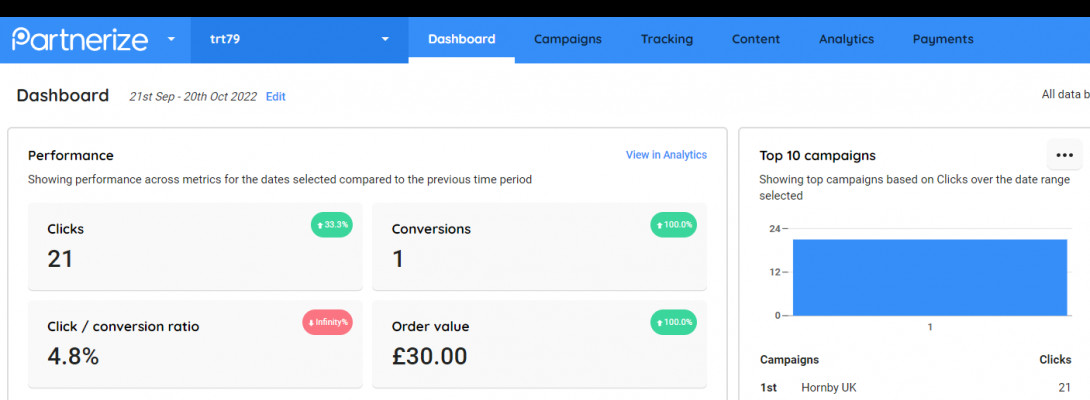The image size is (1090, 400).
Task: Open the dropdown arrow beside Partnerize logo
Action: click(171, 39)
